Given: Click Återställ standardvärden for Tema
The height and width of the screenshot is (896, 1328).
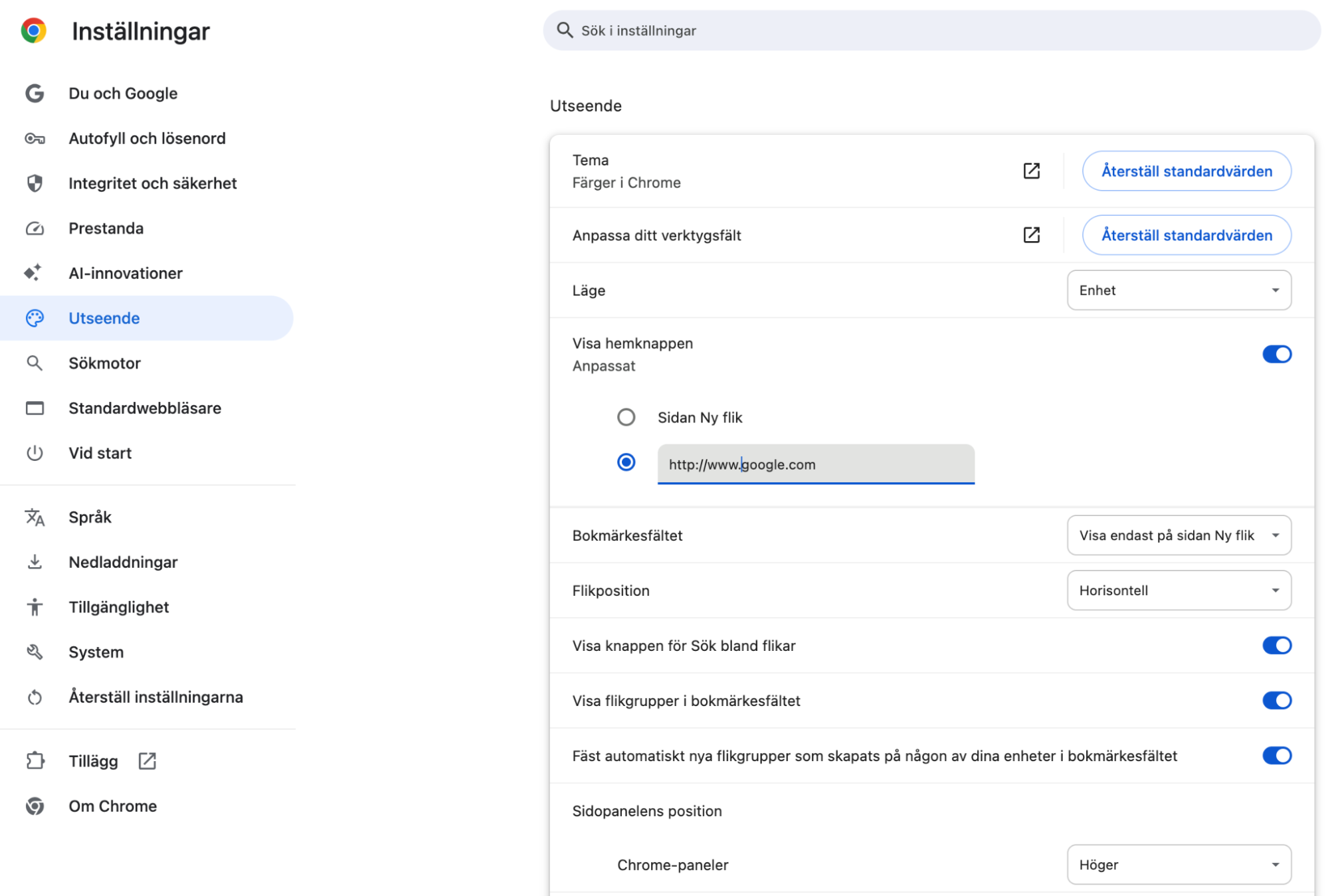Looking at the screenshot, I should (x=1186, y=171).
